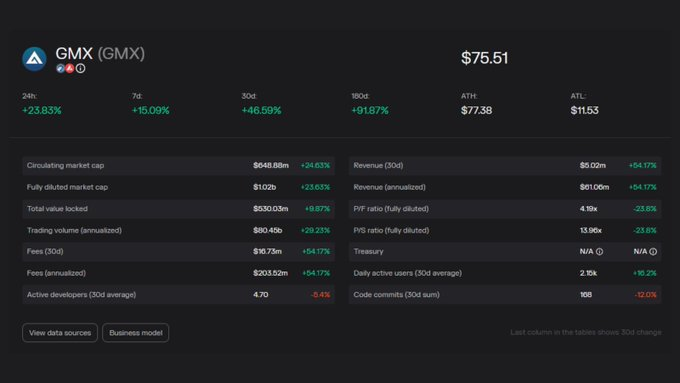The width and height of the screenshot is (680, 383).
Task: Click the red Avalanche chain icon
Action: click(x=69, y=68)
